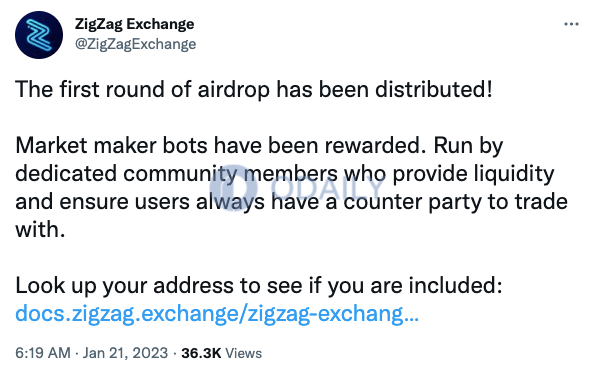Click the Market maker bots sentence
The image size is (596, 377).
(x=220, y=146)
